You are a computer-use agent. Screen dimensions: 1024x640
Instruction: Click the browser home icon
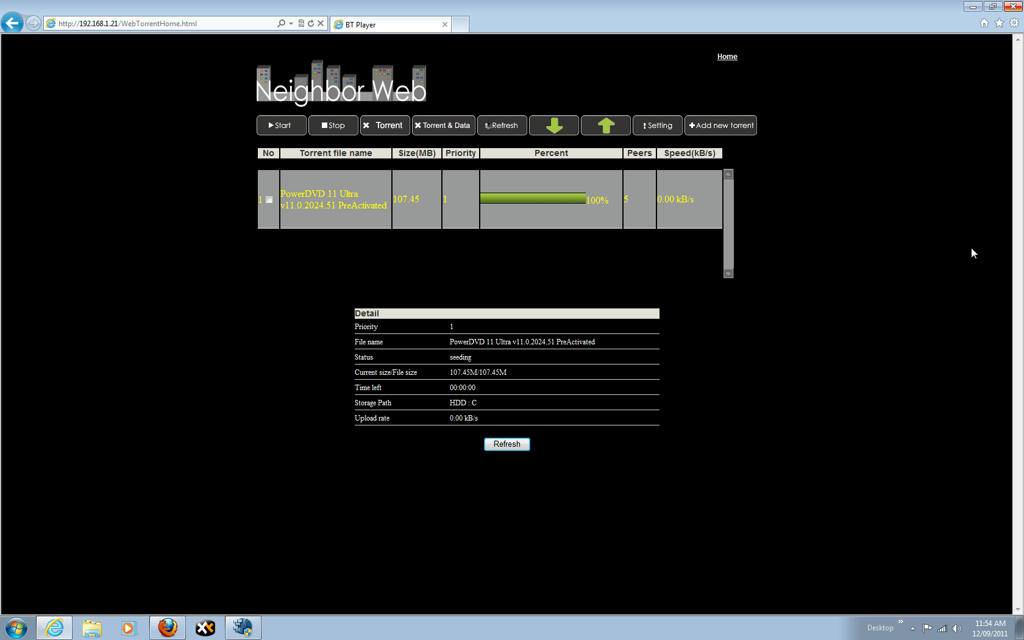click(984, 23)
